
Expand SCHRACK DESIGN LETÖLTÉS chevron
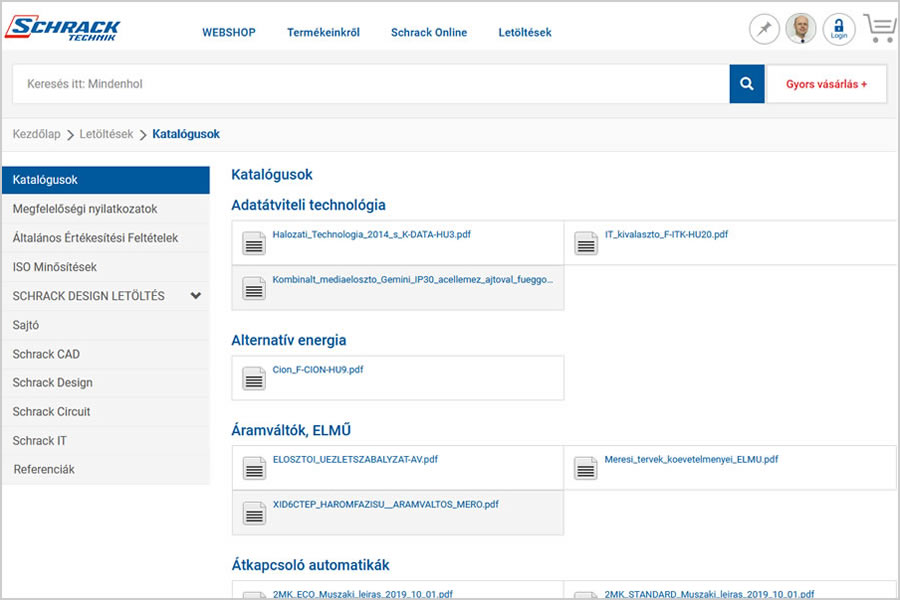(x=196, y=296)
